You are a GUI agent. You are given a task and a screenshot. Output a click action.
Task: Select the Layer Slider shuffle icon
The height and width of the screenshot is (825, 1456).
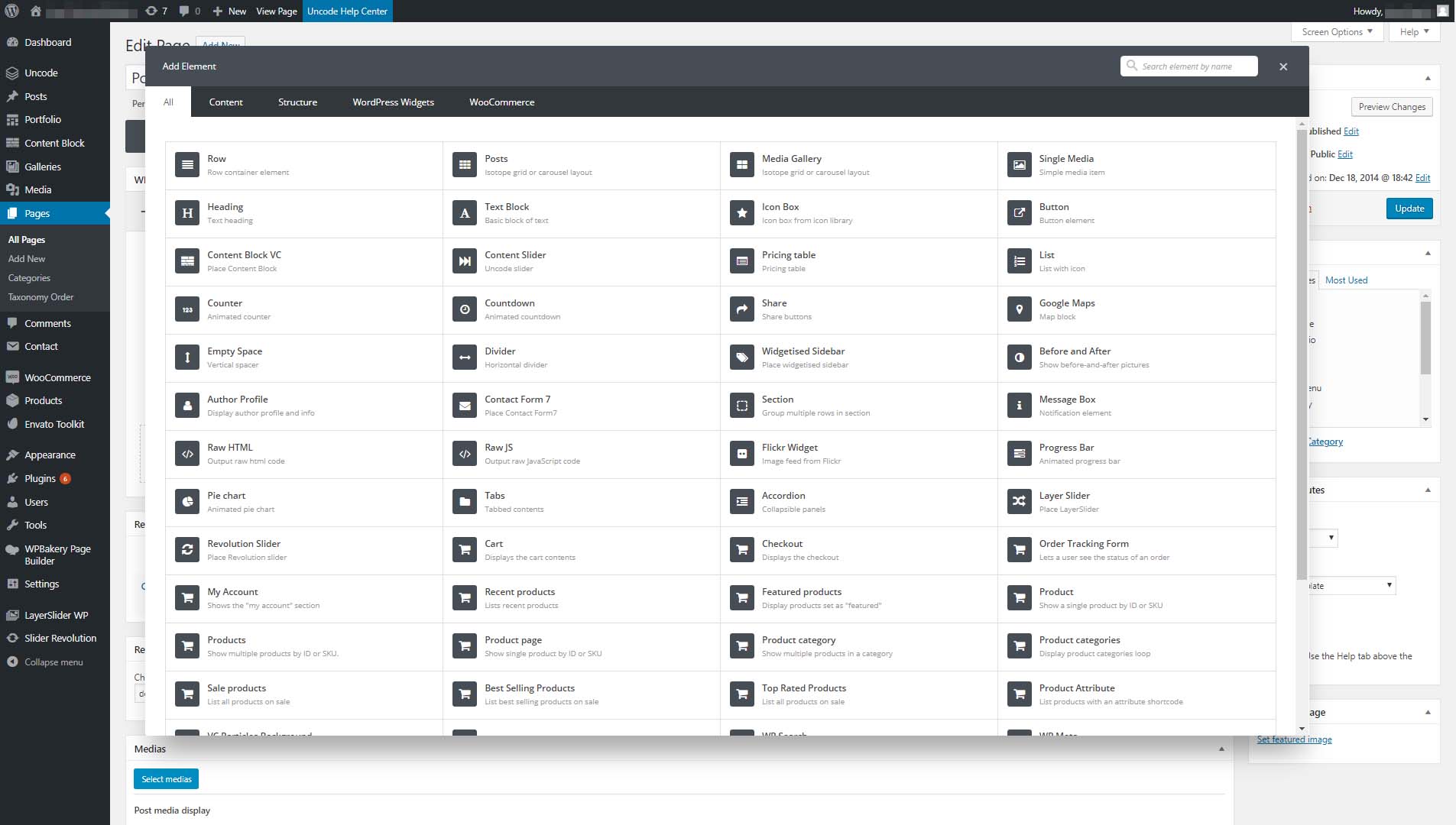point(1019,502)
